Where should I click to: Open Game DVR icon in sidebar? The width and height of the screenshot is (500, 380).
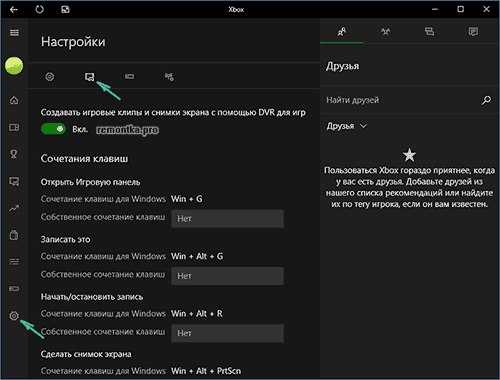14,182
